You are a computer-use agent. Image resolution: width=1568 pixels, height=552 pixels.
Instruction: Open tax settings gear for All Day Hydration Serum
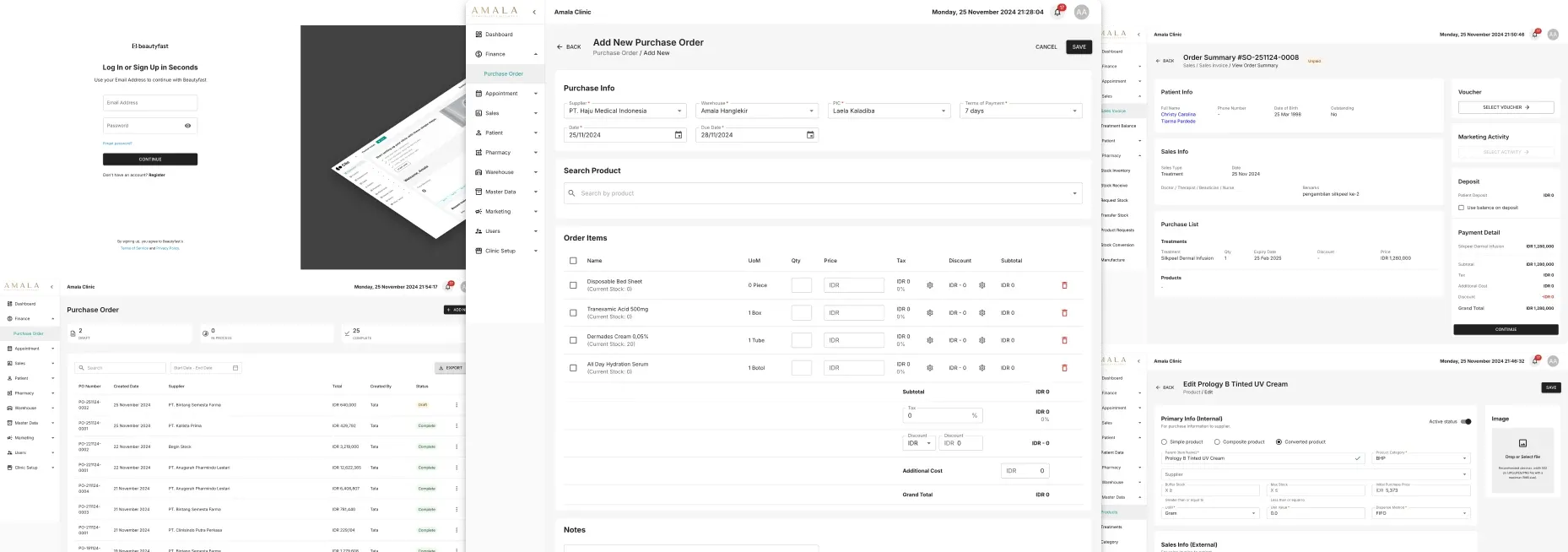pyautogui.click(x=930, y=368)
